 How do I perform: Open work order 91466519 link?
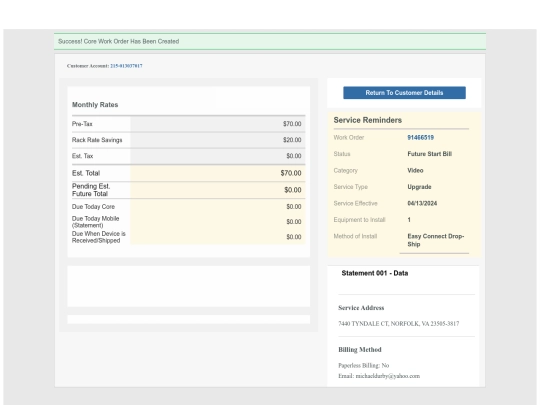click(x=420, y=137)
